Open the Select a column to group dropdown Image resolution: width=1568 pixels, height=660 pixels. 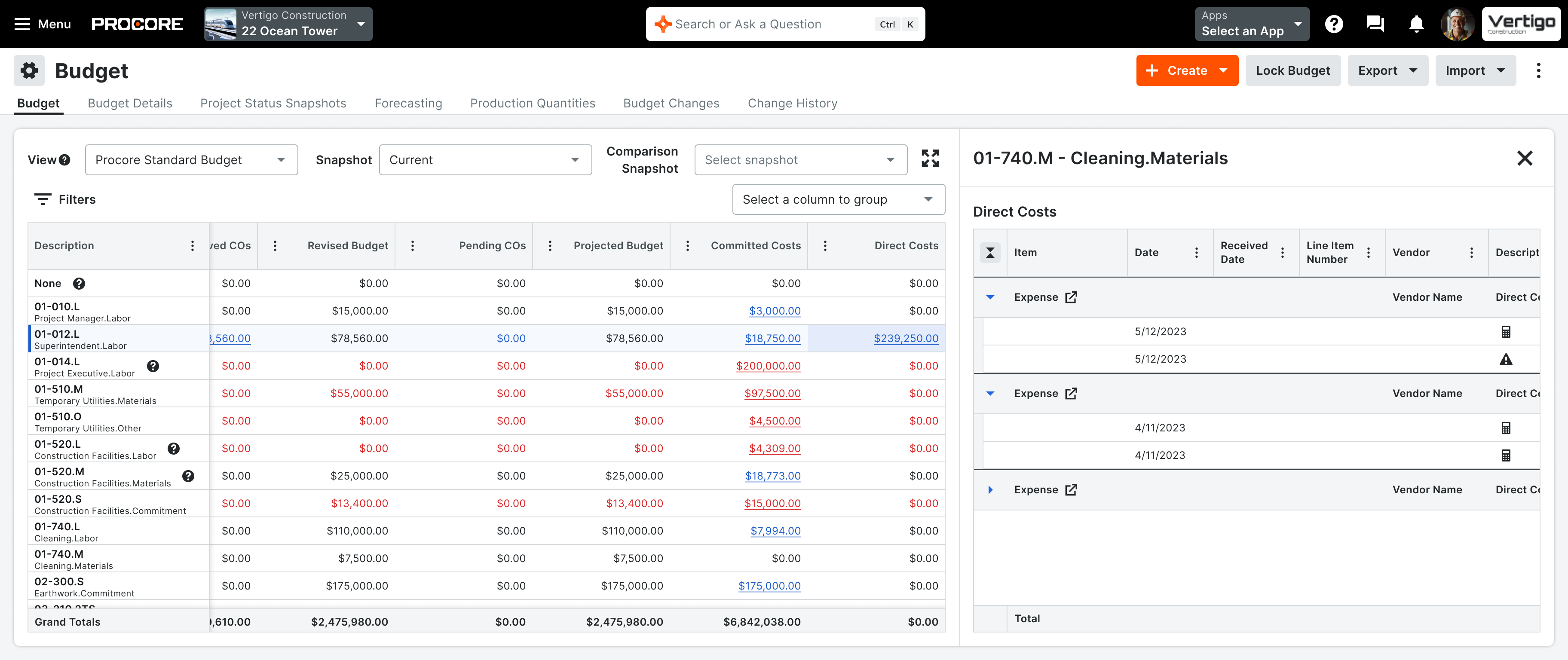(x=838, y=199)
